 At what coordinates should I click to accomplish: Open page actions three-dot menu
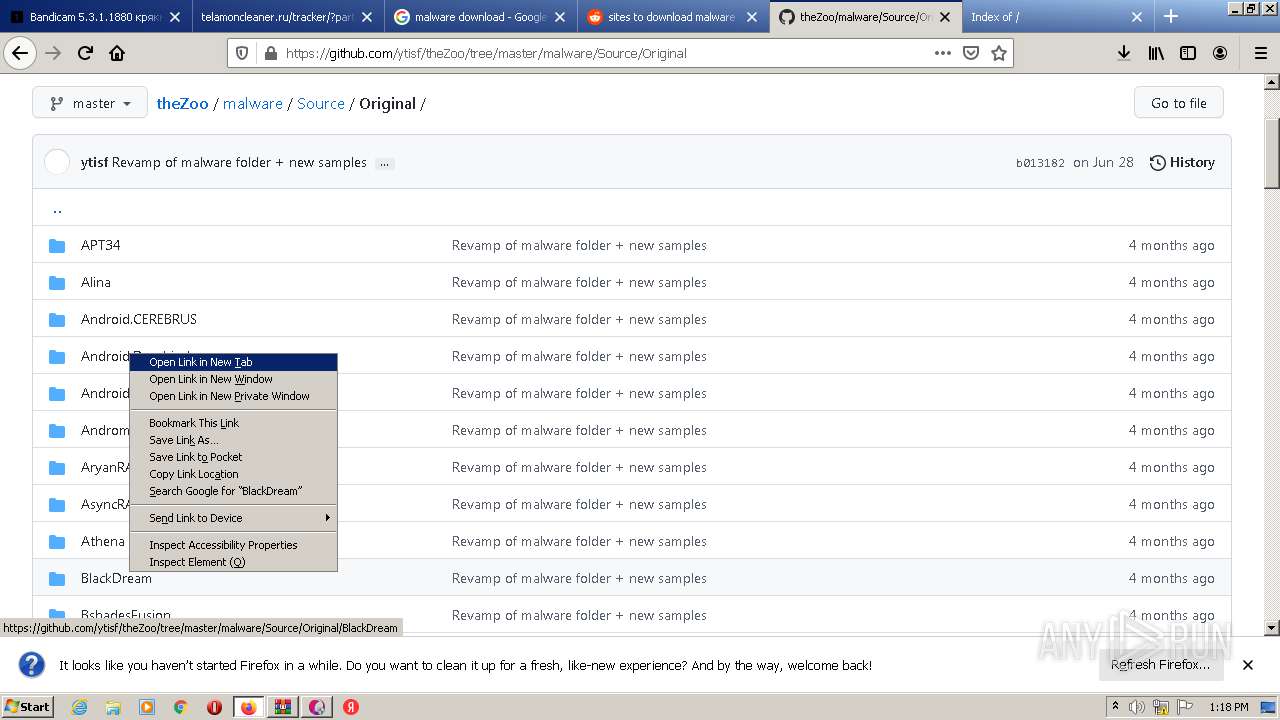[x=943, y=53]
